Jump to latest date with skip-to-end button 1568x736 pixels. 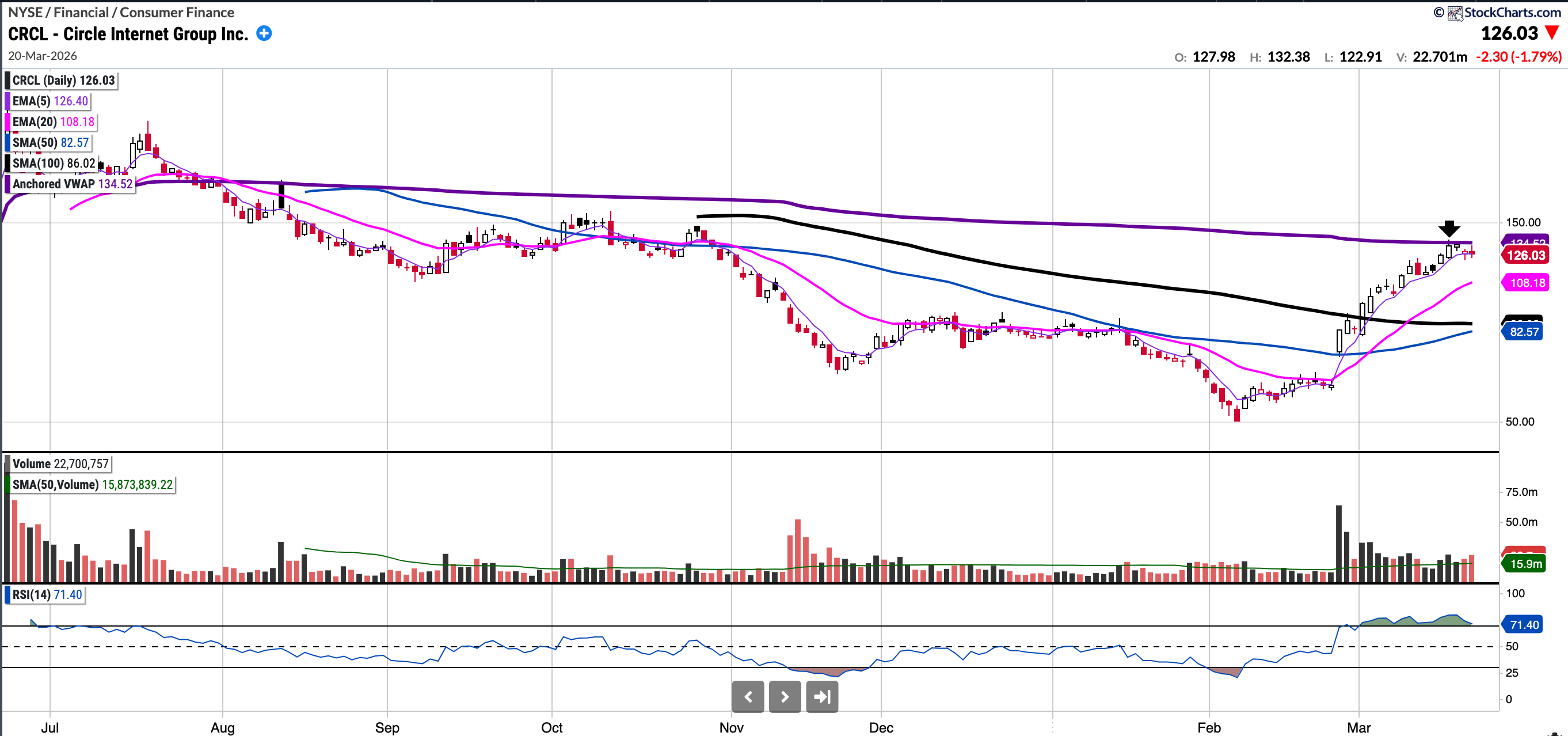tap(822, 696)
